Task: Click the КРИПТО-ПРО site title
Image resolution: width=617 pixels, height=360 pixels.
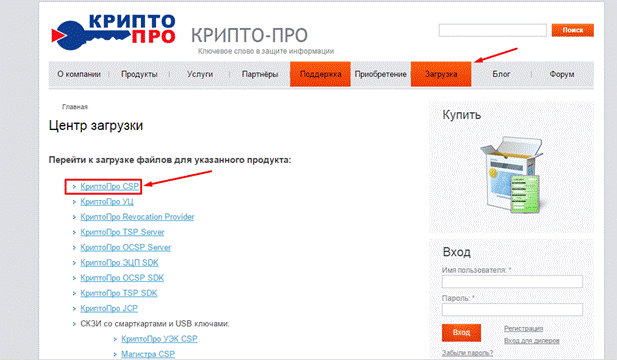Action: pyautogui.click(x=249, y=35)
